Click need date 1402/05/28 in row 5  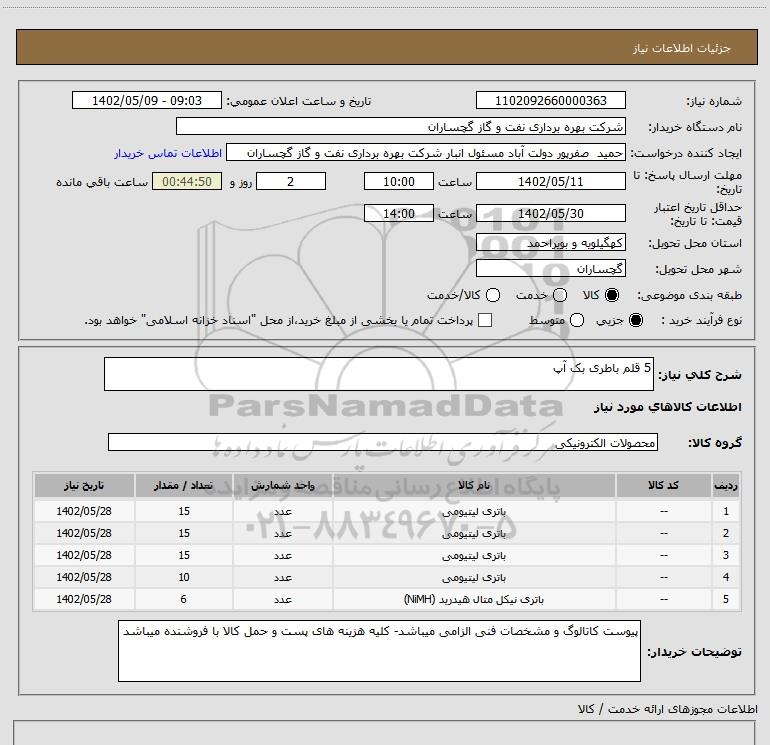pyautogui.click(x=84, y=599)
